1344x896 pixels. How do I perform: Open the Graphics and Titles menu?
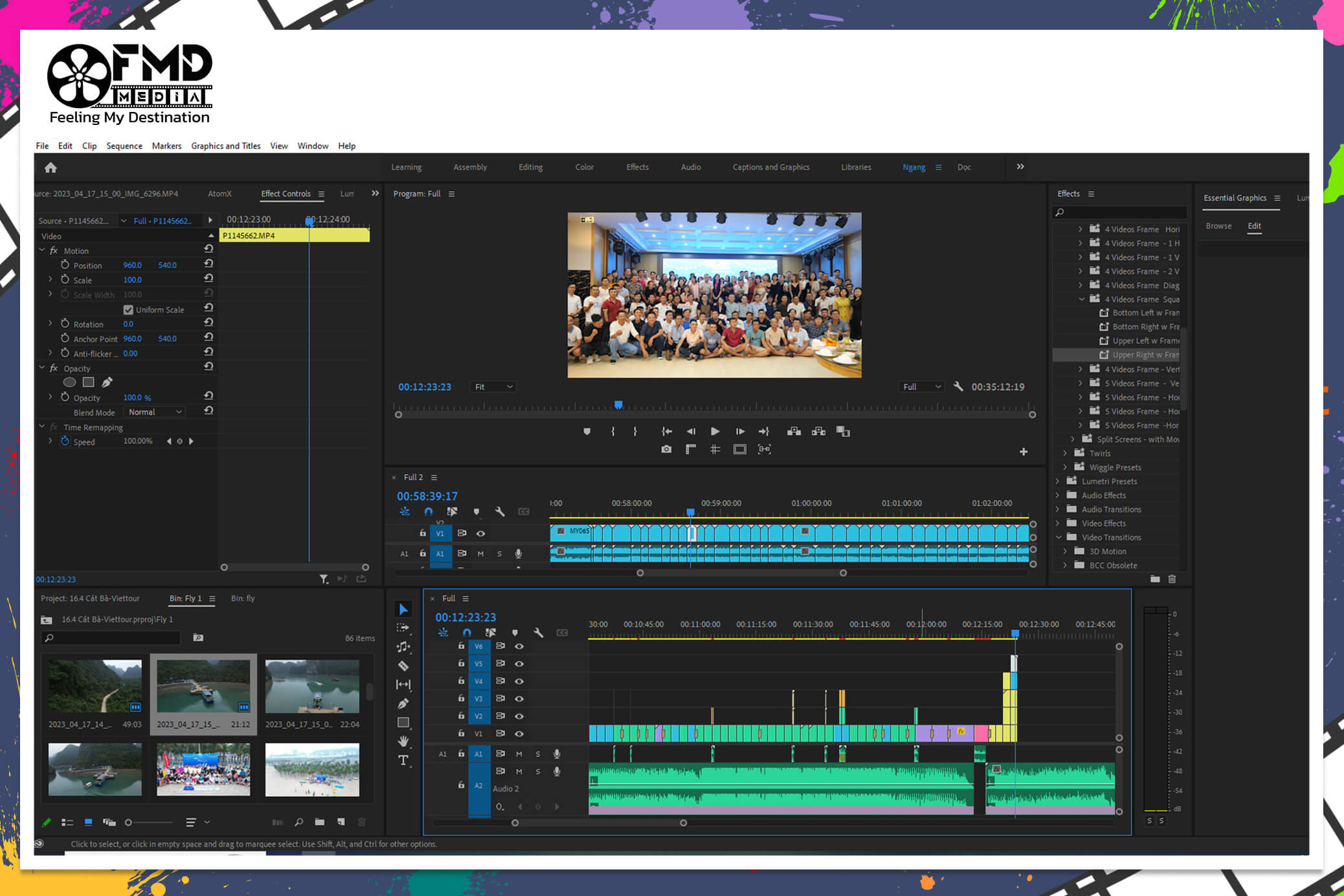[x=225, y=146]
